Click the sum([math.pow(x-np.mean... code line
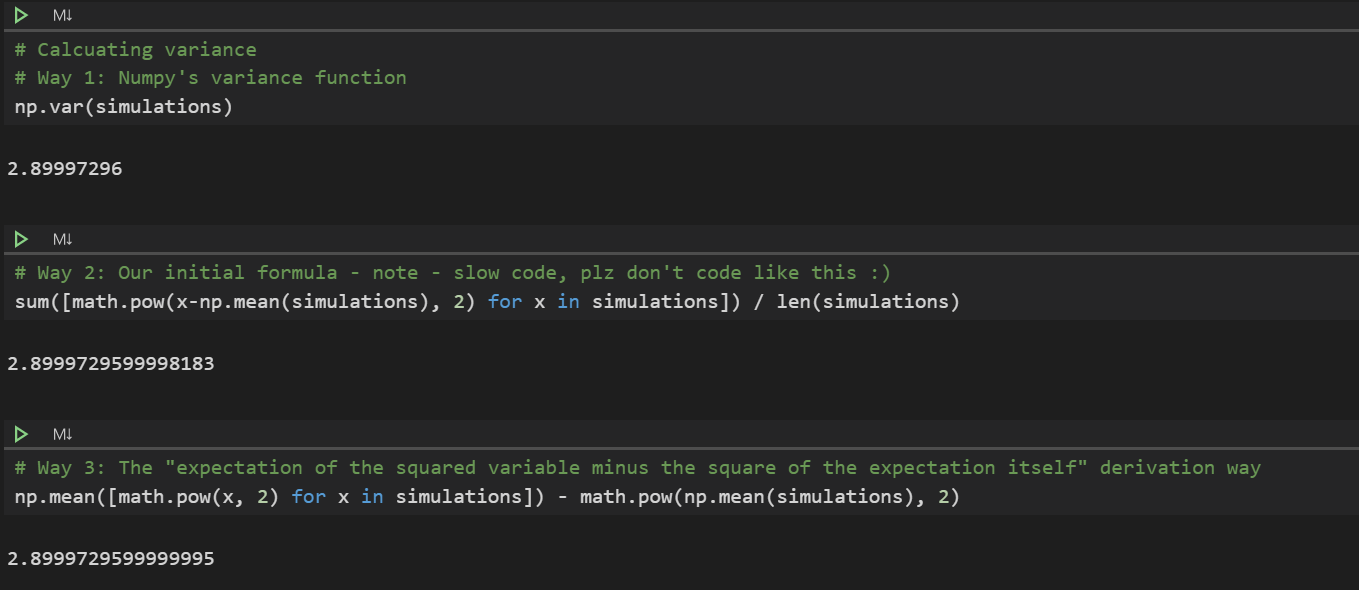This screenshot has height=590, width=1359. [x=487, y=301]
